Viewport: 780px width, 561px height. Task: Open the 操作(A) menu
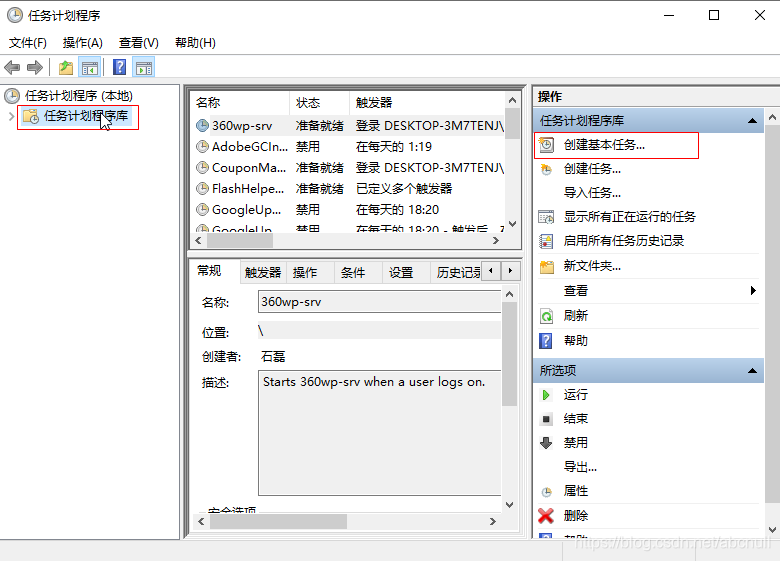click(83, 43)
